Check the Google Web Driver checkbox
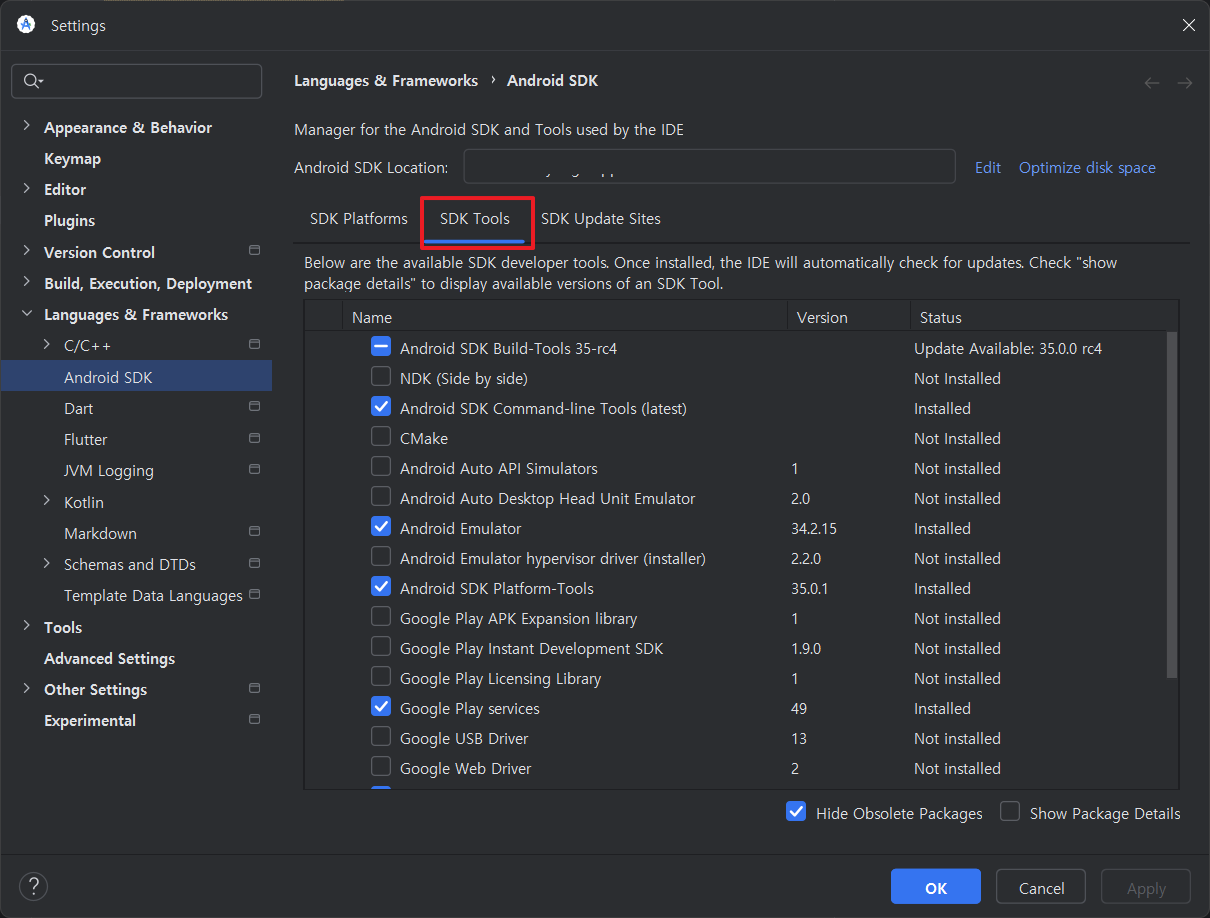This screenshot has width=1210, height=918. click(x=381, y=767)
